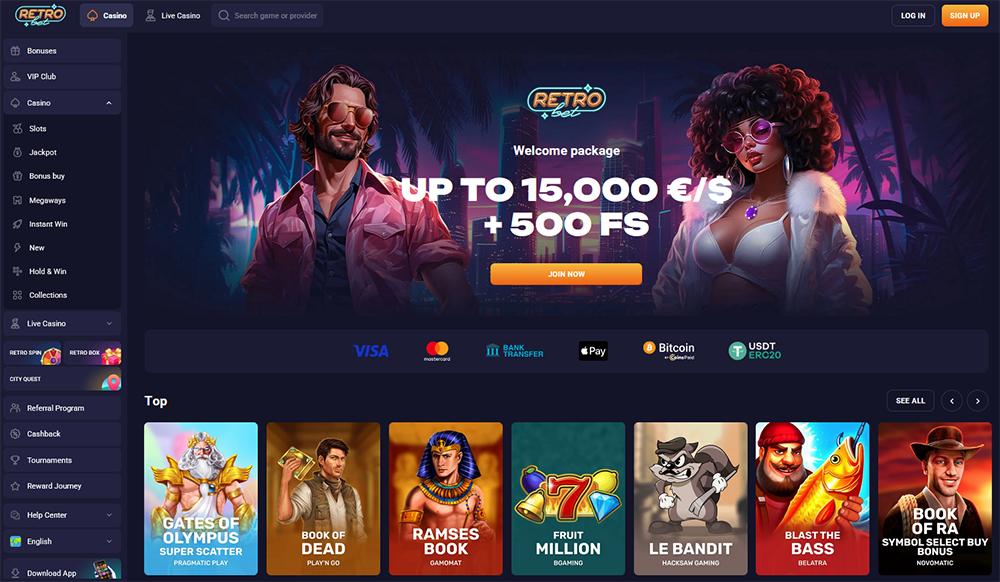Image resolution: width=1000 pixels, height=582 pixels.
Task: Click the Retro Bet logo in header
Action: click(x=40, y=15)
